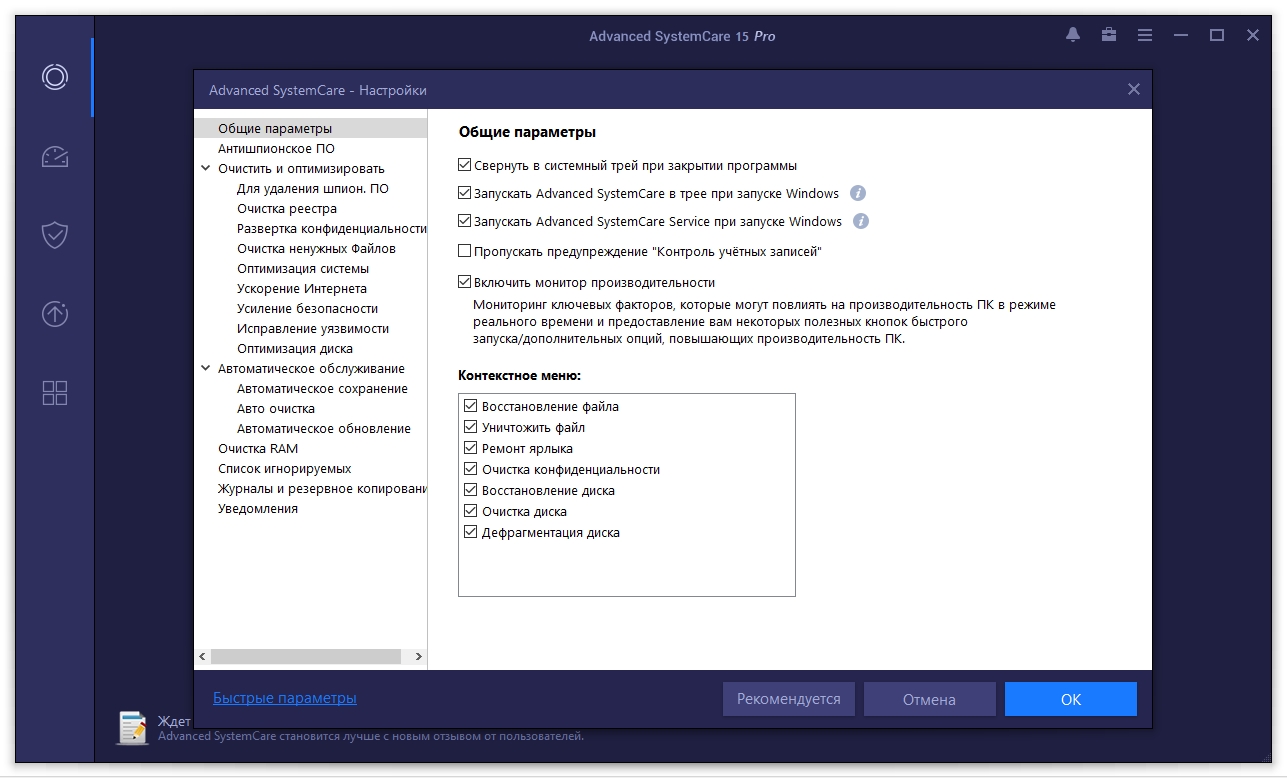
Task: Click right arrow of tree horizontal scrollbar
Action: pyautogui.click(x=419, y=657)
